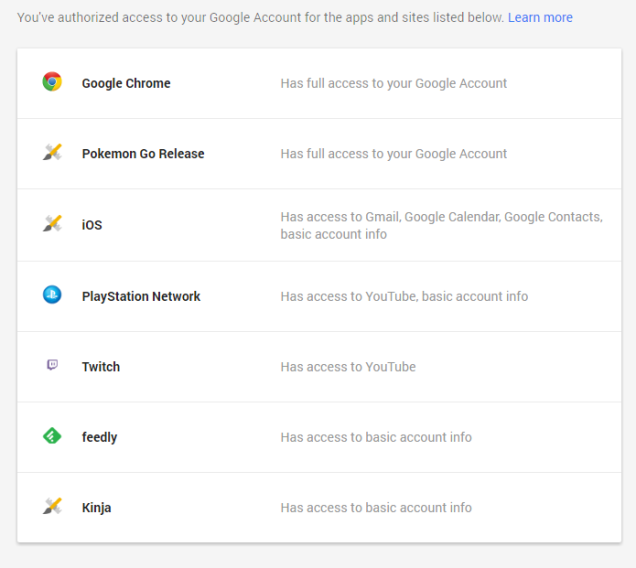This screenshot has width=636, height=568.
Task: Click Pokemon Go Release's full access description
Action: (x=393, y=154)
